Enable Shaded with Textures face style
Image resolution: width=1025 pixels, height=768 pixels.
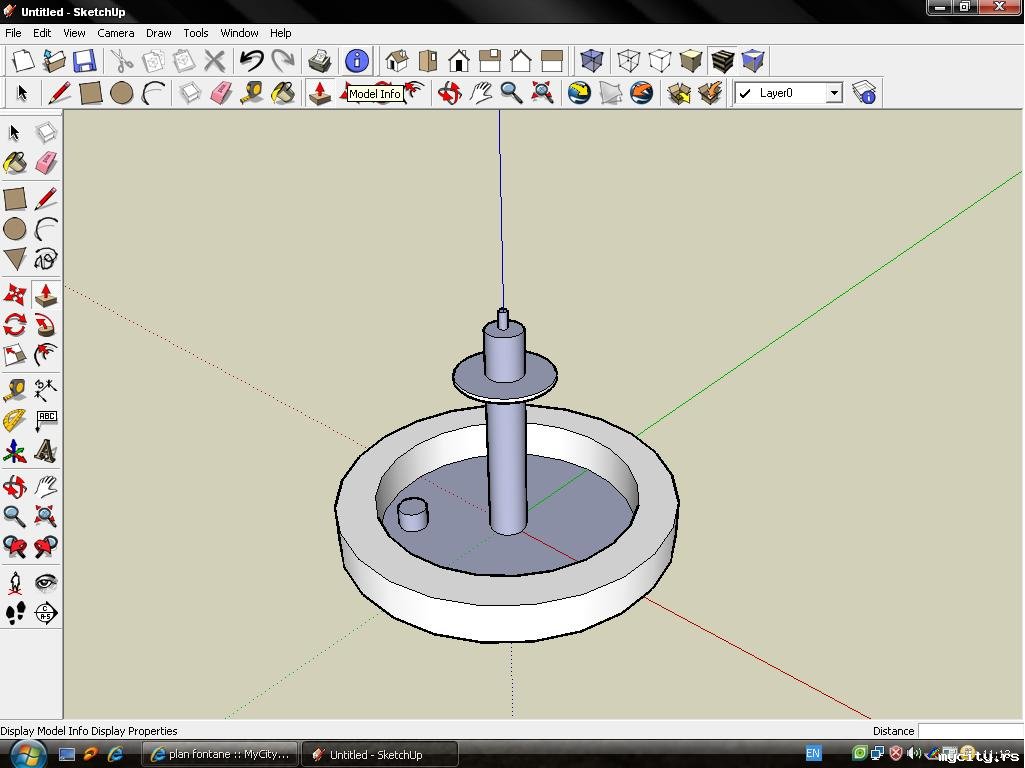click(722, 61)
